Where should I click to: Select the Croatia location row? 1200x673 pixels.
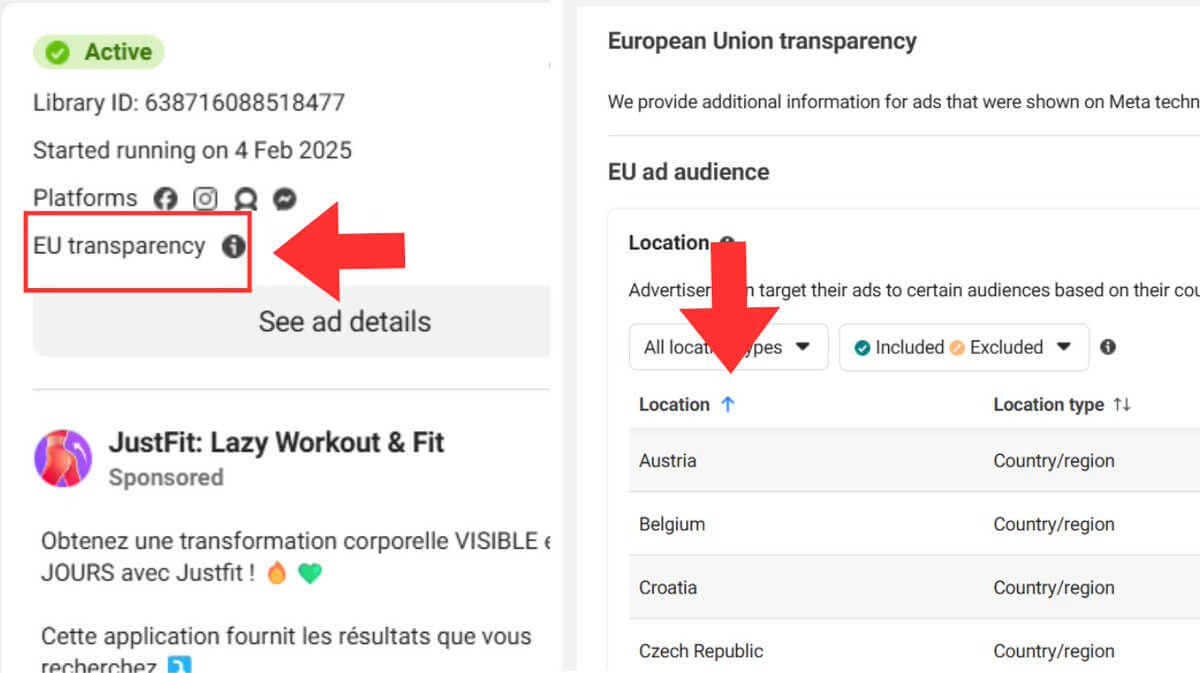tap(914, 587)
